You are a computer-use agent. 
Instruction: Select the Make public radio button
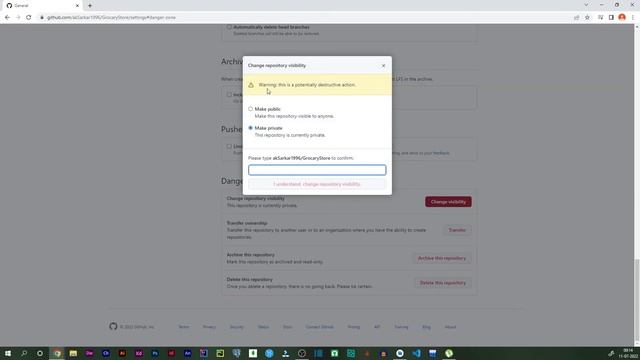tap(251, 109)
